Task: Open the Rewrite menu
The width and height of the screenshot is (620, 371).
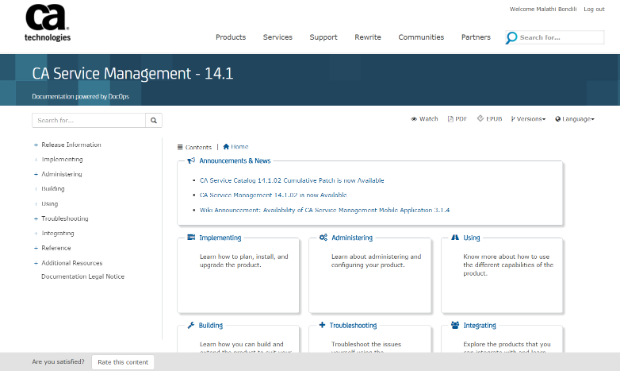Action: (x=368, y=37)
